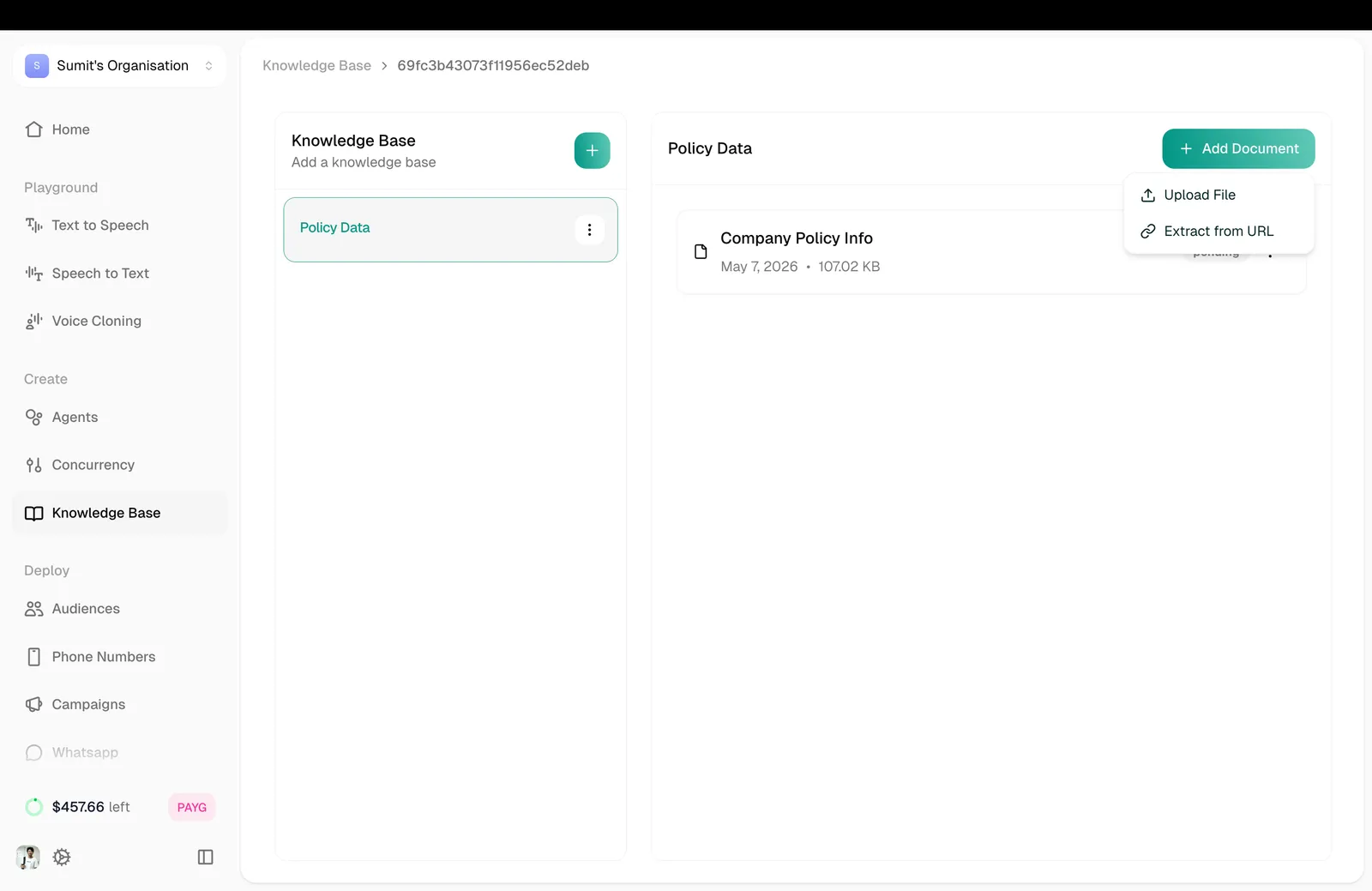Click the Concurrency sidebar icon
Viewport: 1372px width, 891px height.
coord(33,465)
